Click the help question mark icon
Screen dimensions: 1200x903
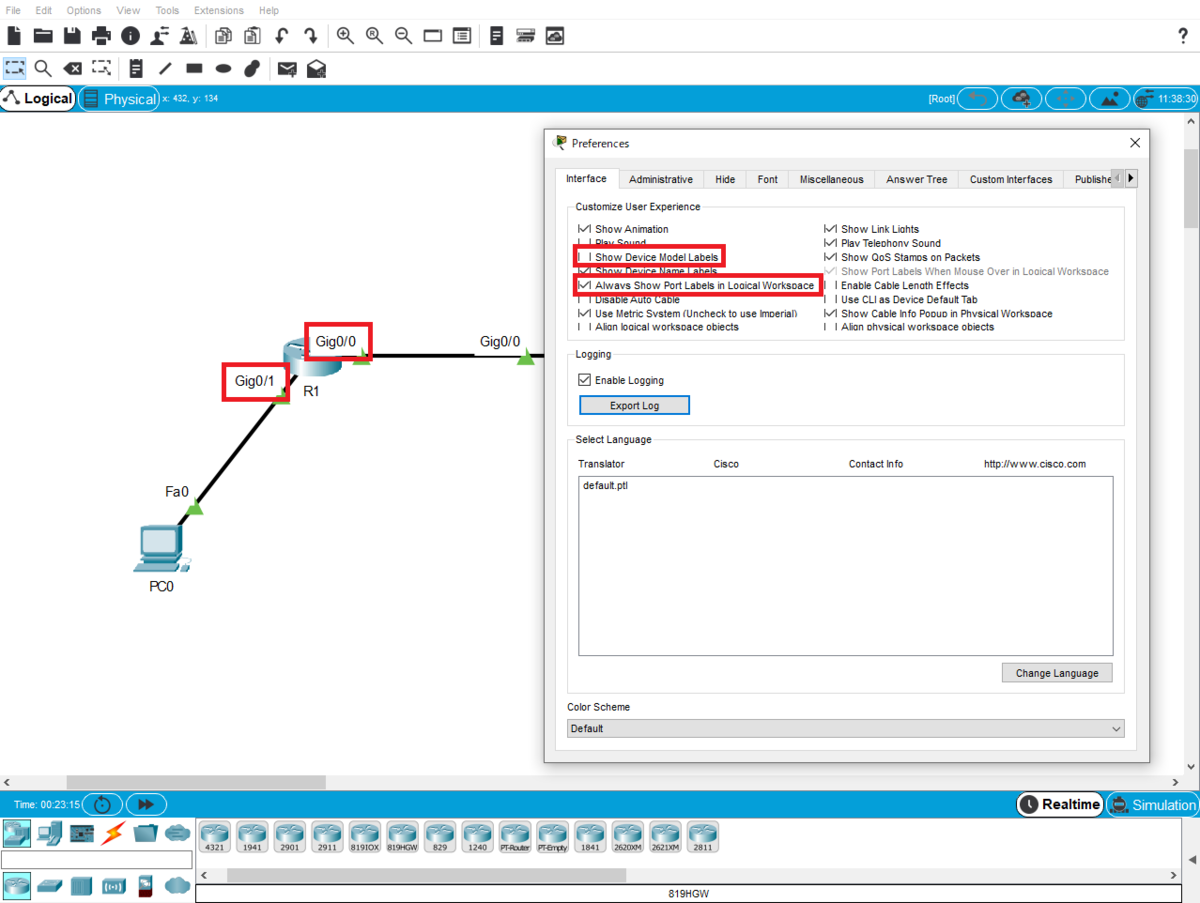point(1183,36)
